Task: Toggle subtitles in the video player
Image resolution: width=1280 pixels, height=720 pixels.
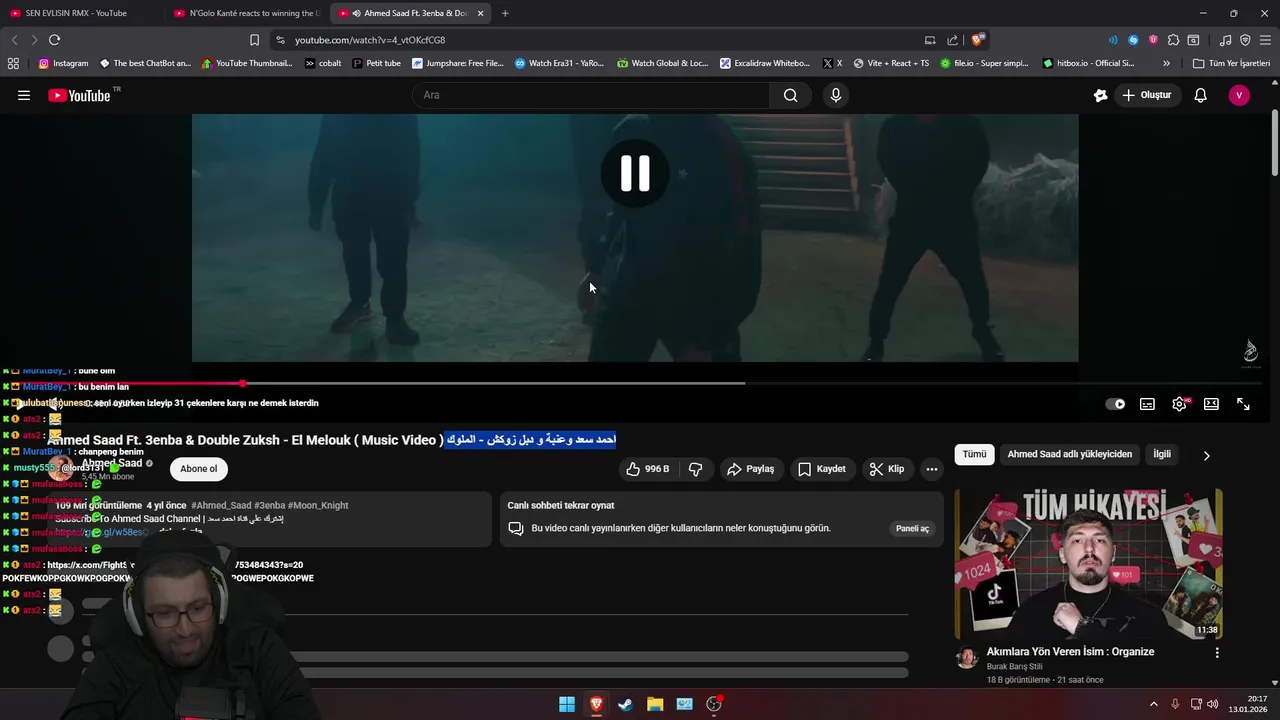Action: click(1147, 404)
